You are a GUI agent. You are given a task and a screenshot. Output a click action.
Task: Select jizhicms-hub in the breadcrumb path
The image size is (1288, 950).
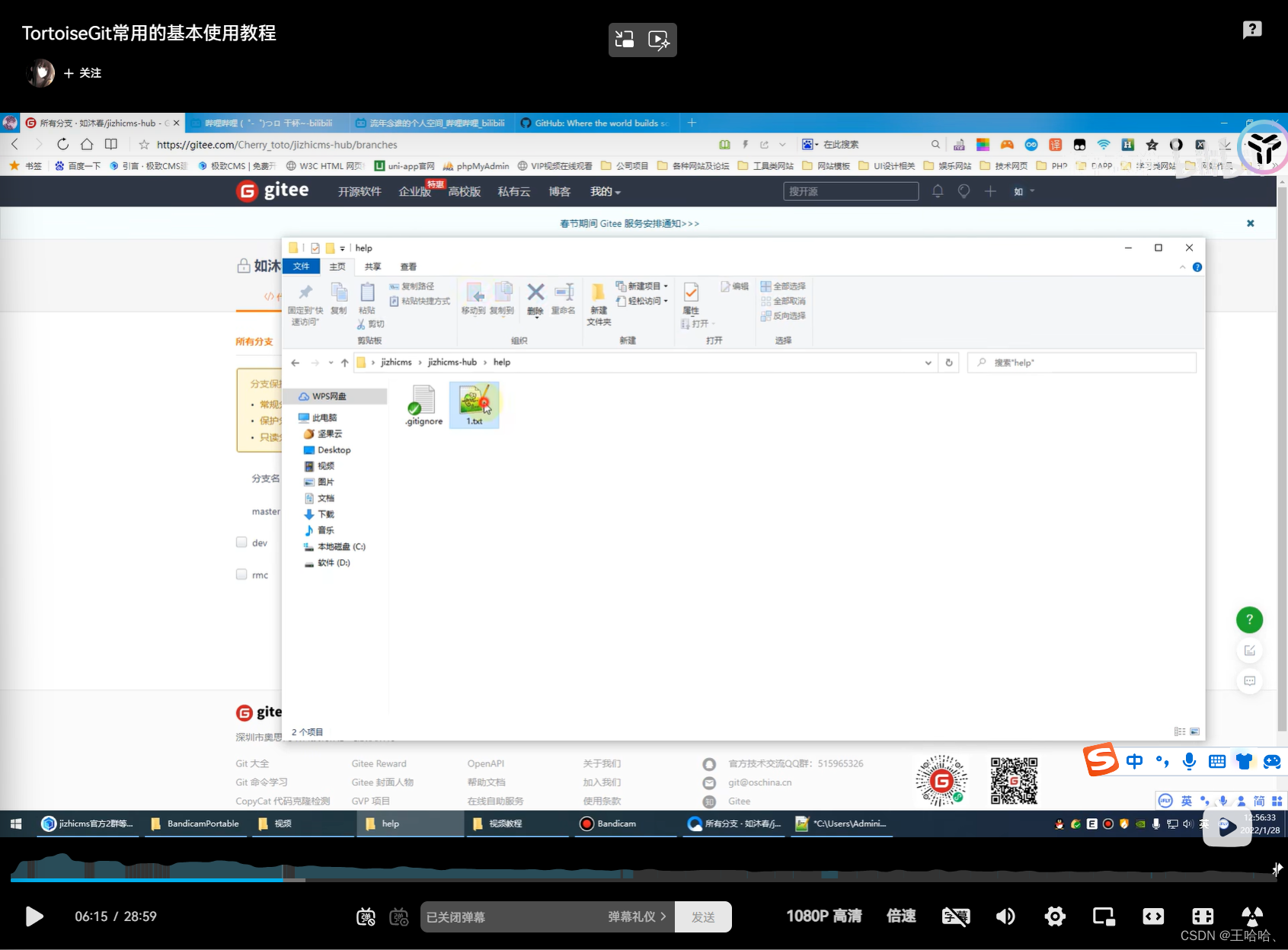[452, 363]
